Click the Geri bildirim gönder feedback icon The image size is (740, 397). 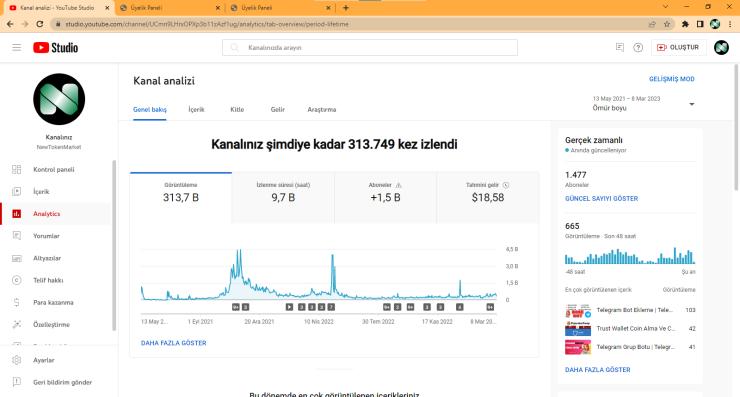pos(17,382)
